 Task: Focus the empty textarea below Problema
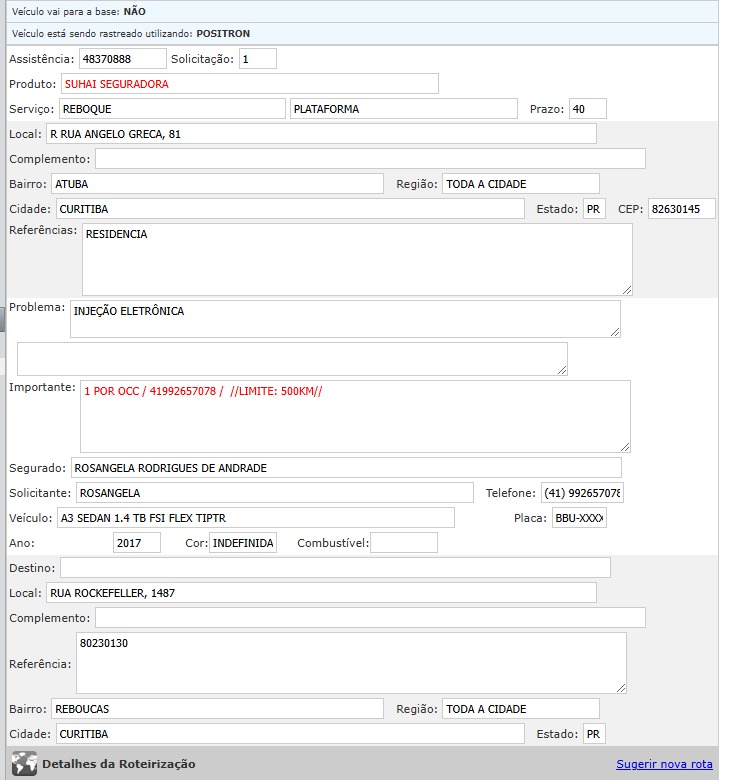[292, 359]
